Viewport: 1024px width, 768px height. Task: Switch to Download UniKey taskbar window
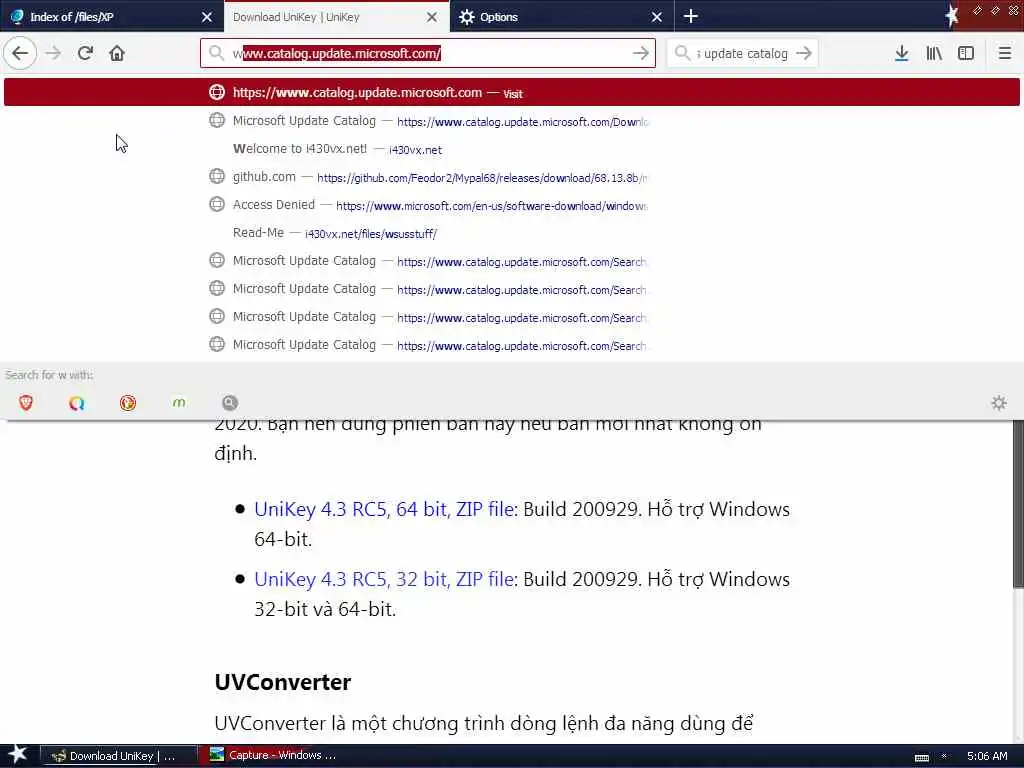(119, 756)
